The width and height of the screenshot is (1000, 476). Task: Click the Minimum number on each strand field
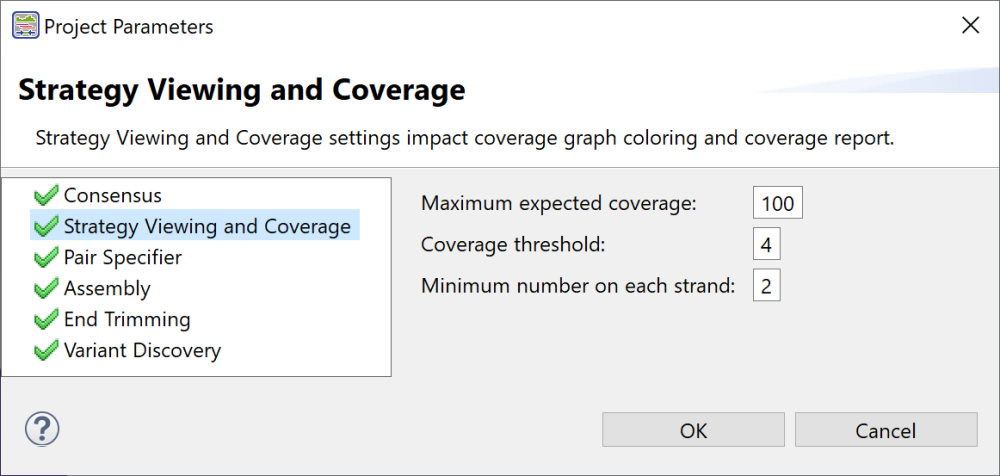click(x=766, y=287)
